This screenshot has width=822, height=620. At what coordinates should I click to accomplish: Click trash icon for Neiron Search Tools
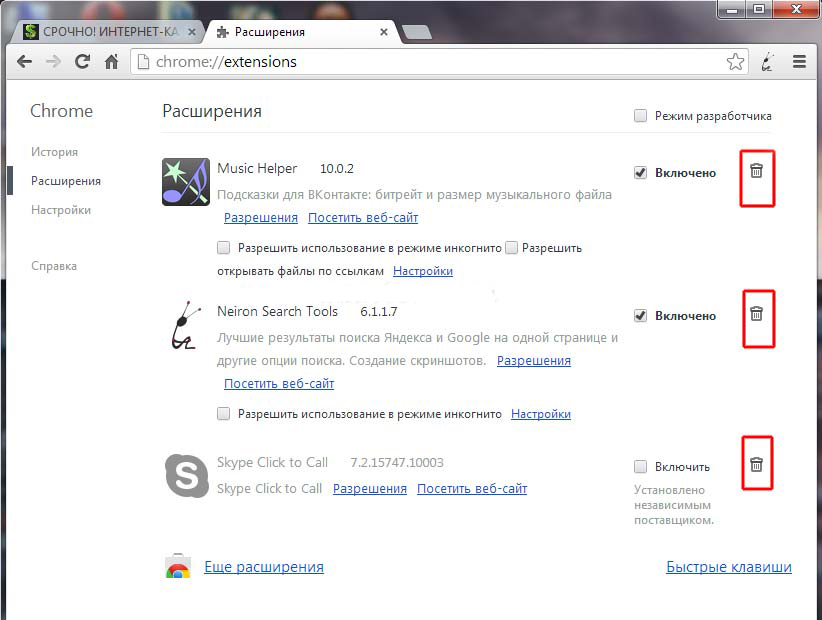[x=756, y=314]
